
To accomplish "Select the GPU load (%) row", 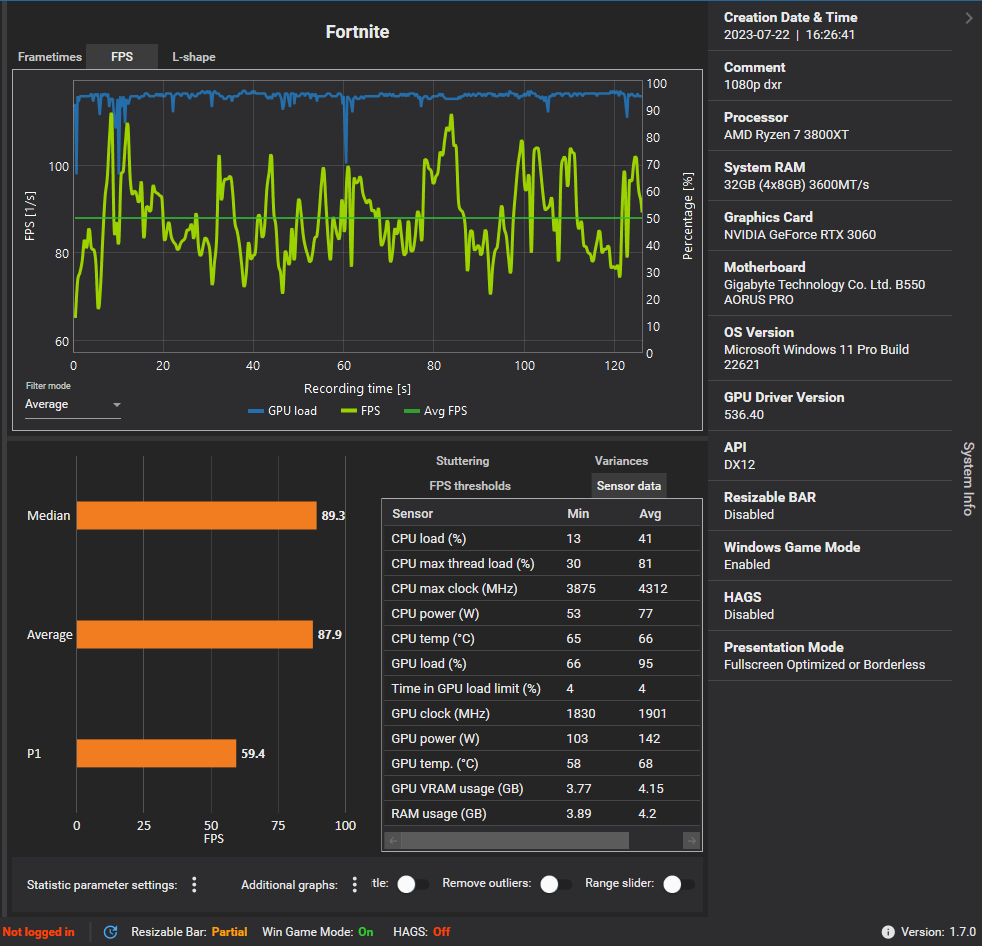I will pos(542,664).
